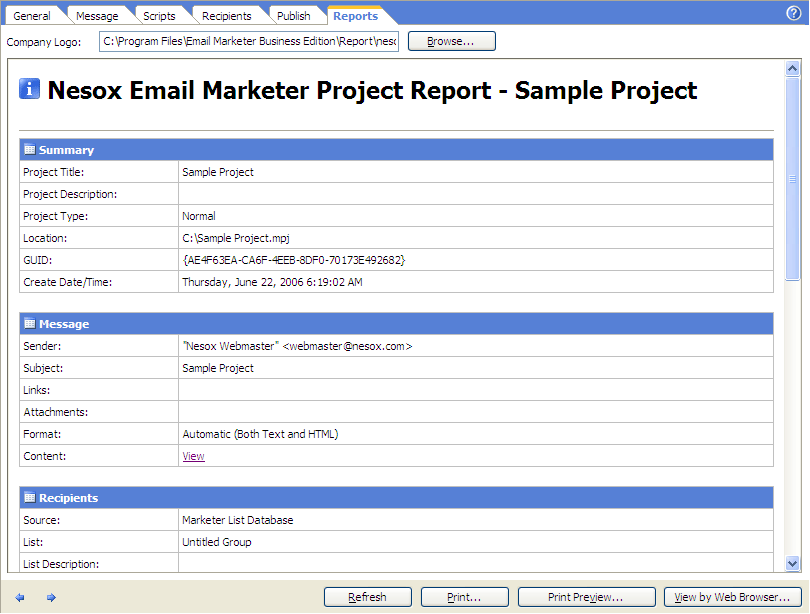Click the scrollbar up arrow
Viewport: 810px width, 614px height.
[792, 68]
